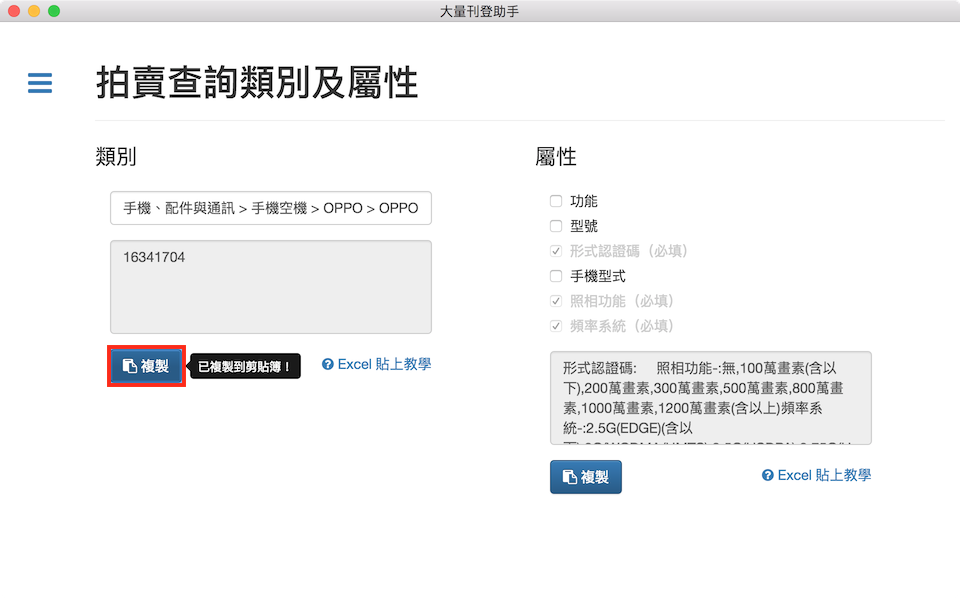960x600 pixels.
Task: Toggle the 照相功能（必填）checkbox
Action: coord(556,301)
